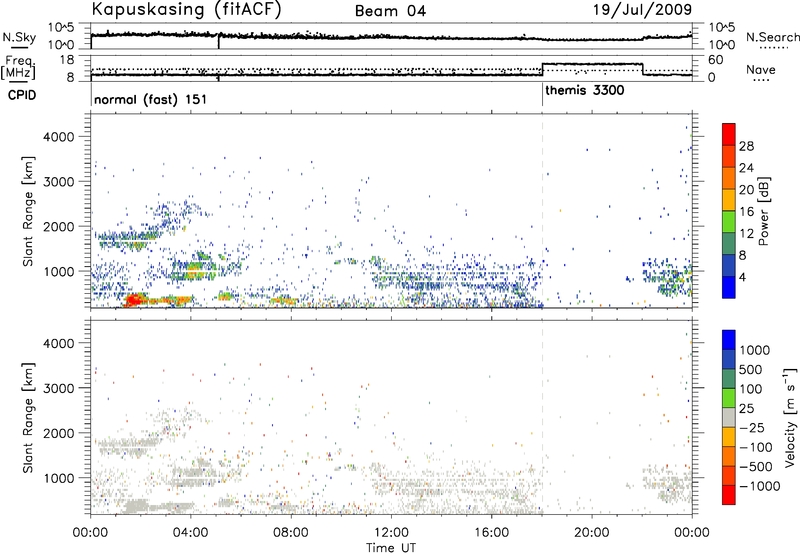Click the 19/Jul/2009 date label
Screen dimensions: 800x554
pos(642,10)
